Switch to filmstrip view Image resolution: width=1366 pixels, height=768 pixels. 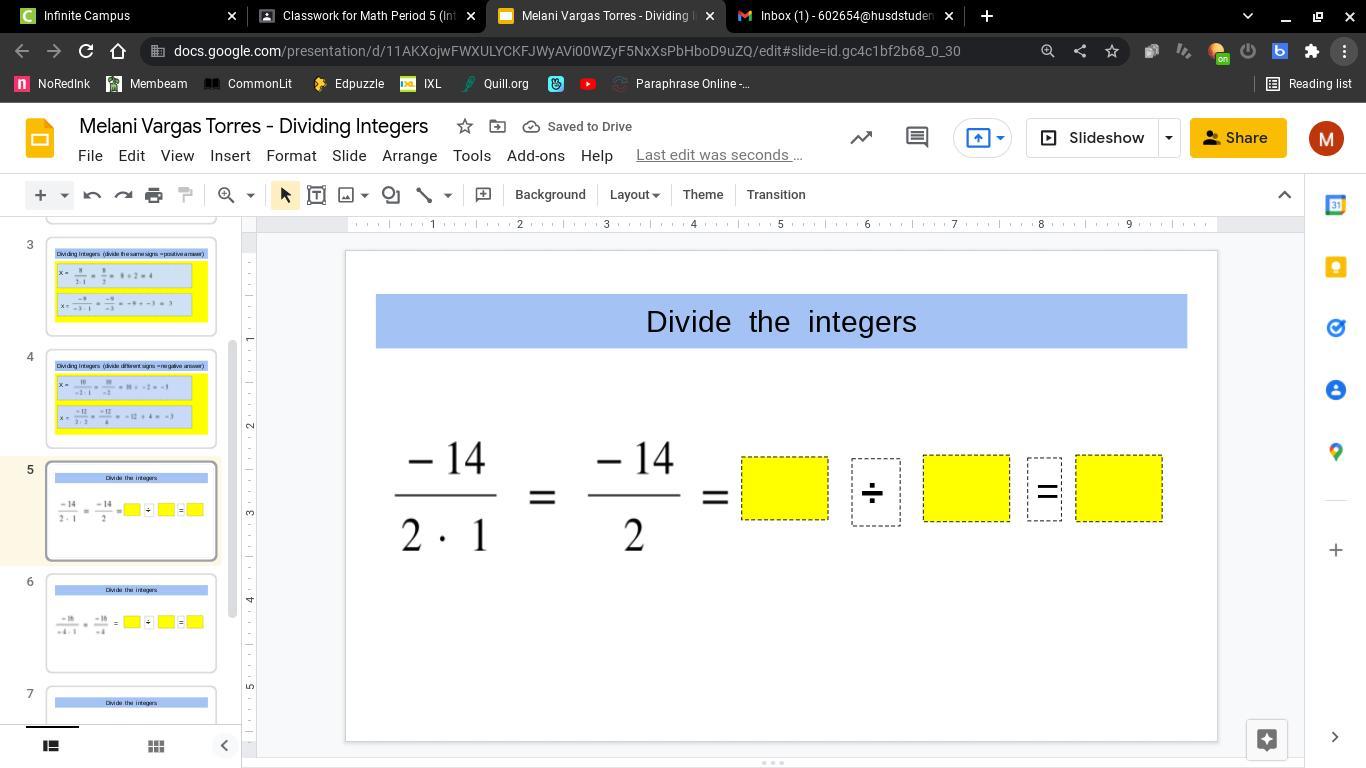click(51, 746)
